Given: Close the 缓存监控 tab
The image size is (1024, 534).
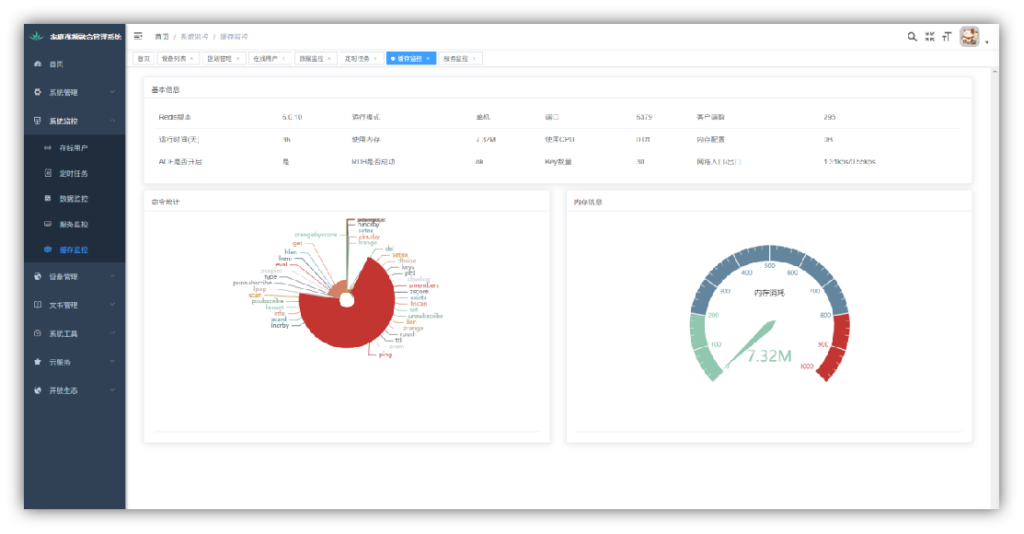Looking at the screenshot, I should [428, 59].
